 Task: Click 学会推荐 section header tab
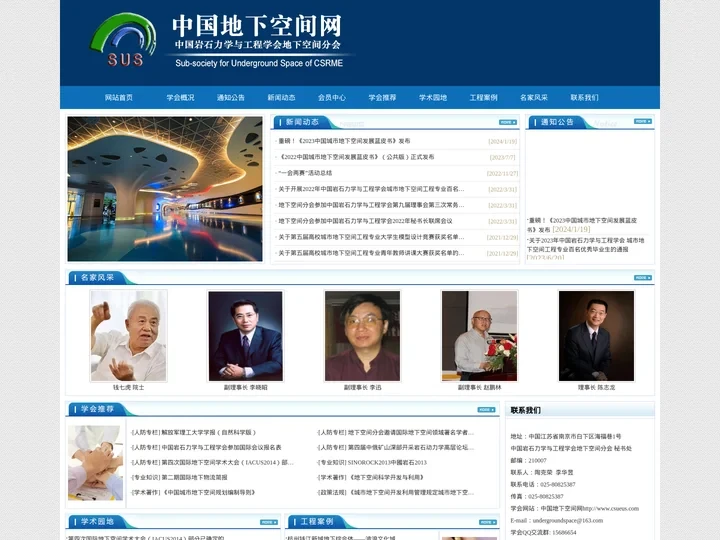pos(97,409)
